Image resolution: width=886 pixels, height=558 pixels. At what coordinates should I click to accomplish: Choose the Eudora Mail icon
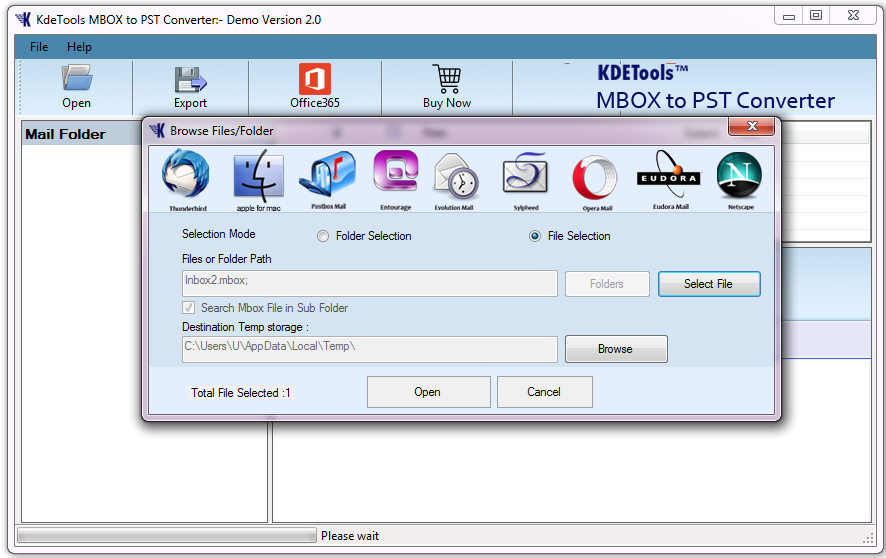click(x=668, y=177)
